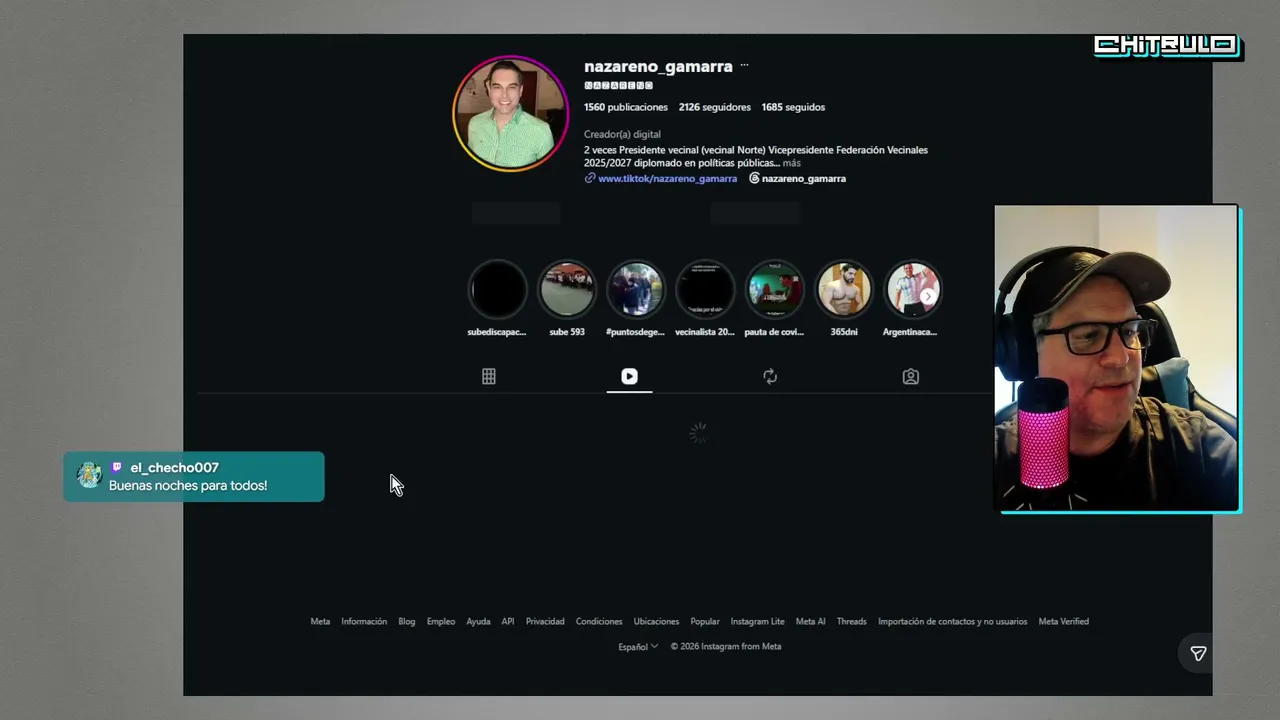Switch to the posts grid tab
Viewport: 1280px width, 720px height.
(x=489, y=376)
